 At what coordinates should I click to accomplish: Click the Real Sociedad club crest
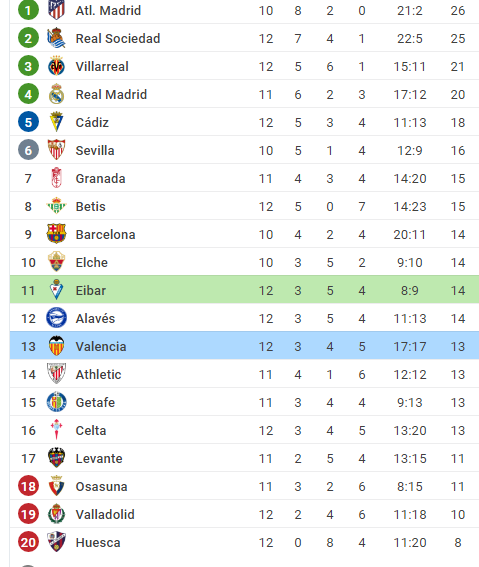(x=56, y=38)
